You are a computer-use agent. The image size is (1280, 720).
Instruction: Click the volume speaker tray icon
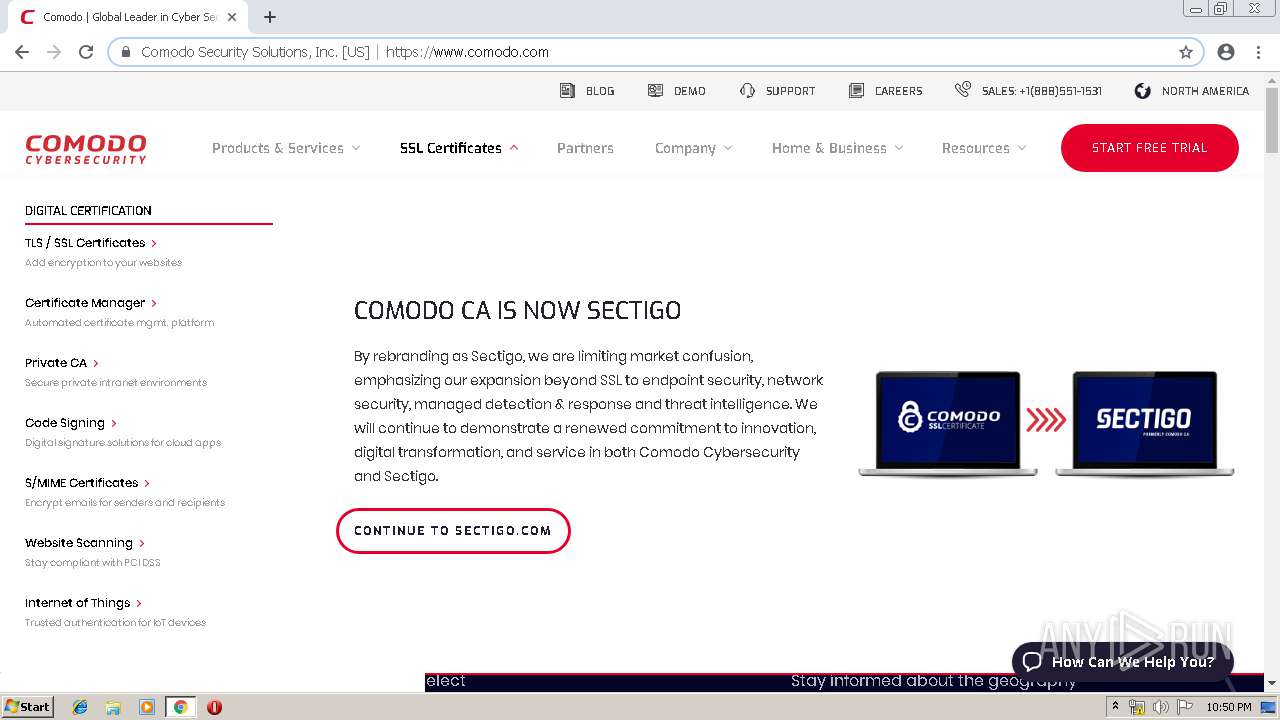pos(1161,707)
